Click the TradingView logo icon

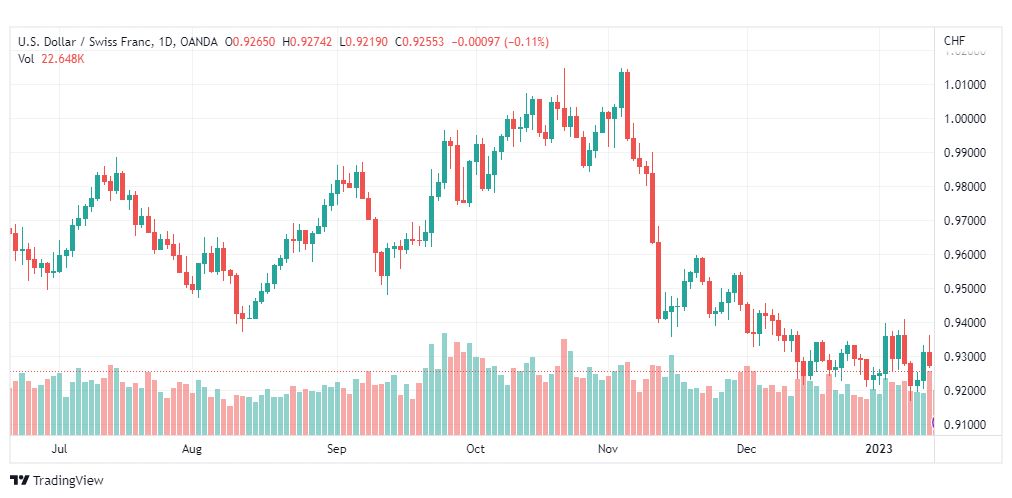click(x=19, y=481)
